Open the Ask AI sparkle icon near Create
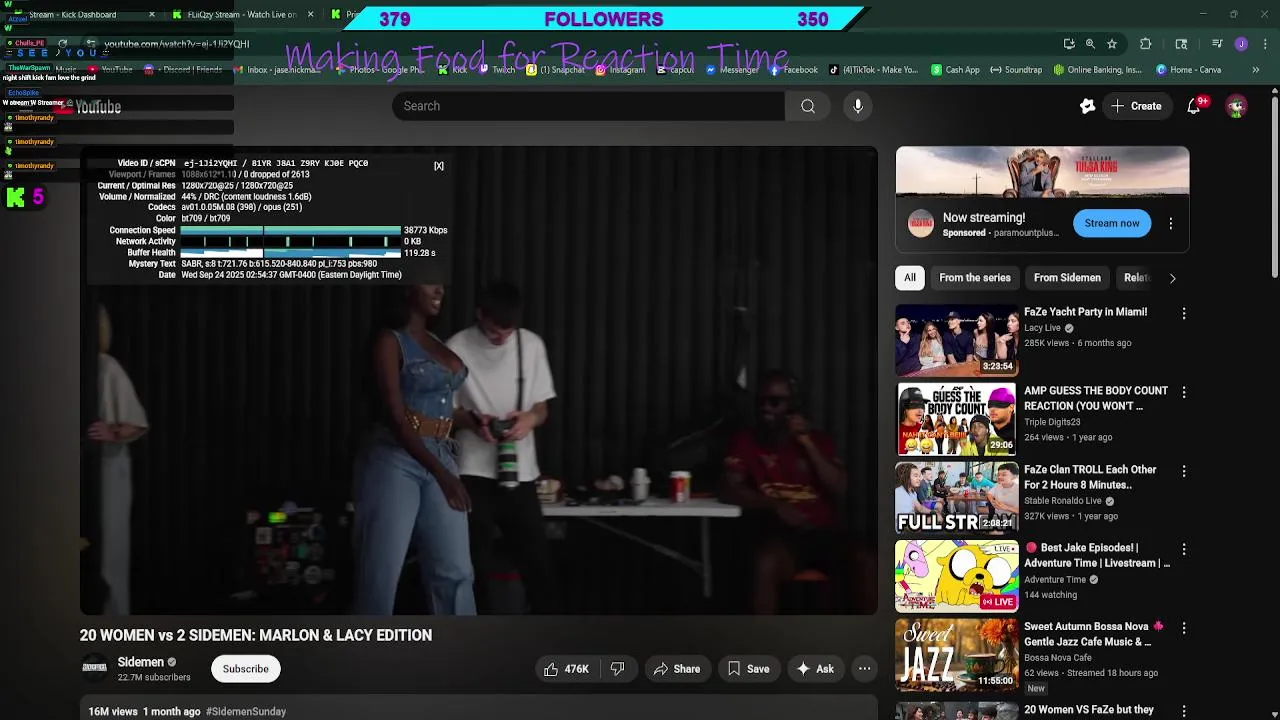The width and height of the screenshot is (1280, 720). click(1087, 106)
